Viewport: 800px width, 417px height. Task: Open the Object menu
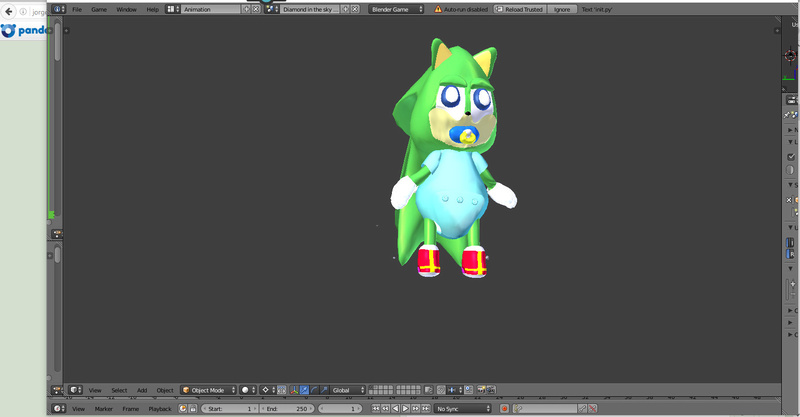pyautogui.click(x=165, y=390)
